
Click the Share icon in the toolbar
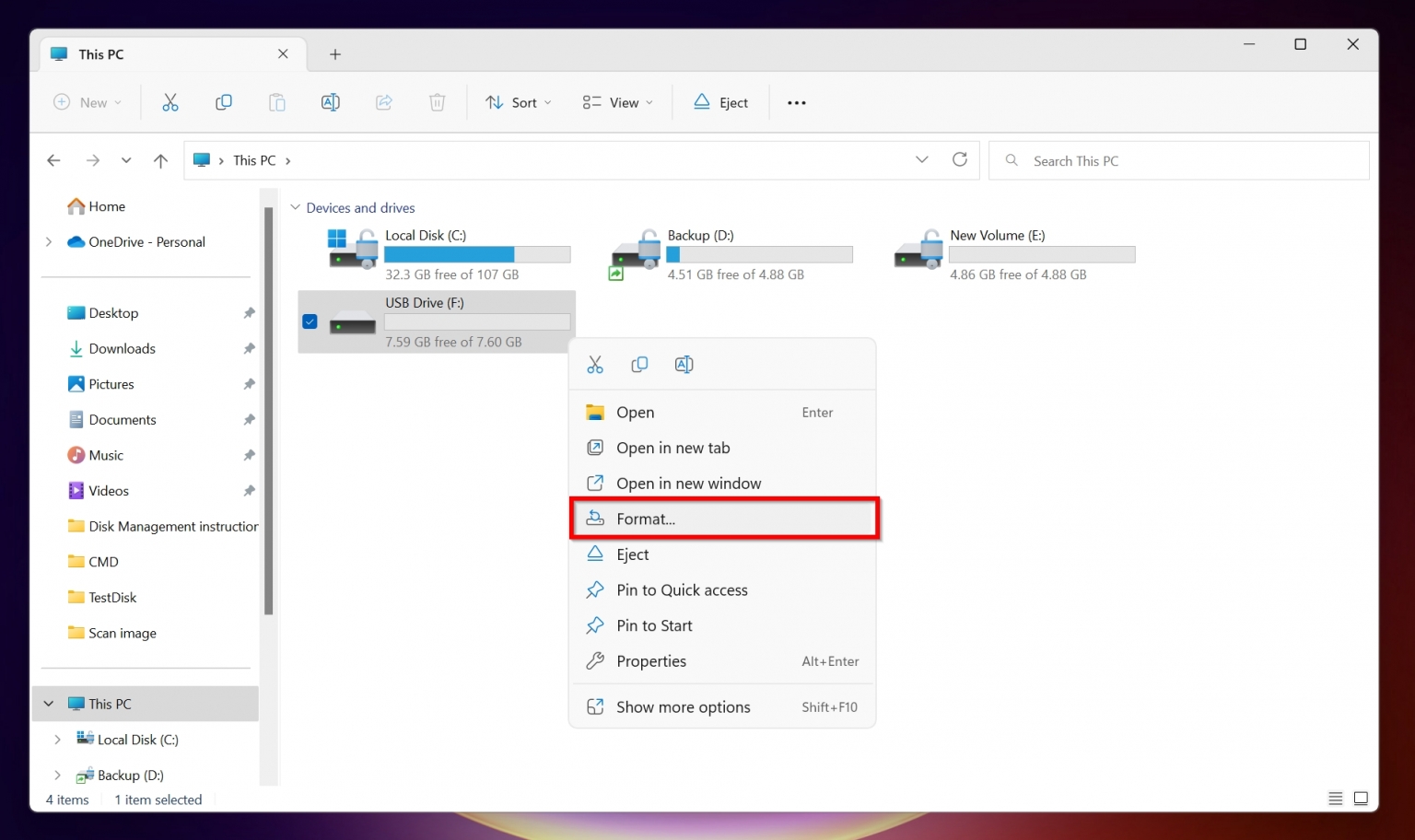384,102
